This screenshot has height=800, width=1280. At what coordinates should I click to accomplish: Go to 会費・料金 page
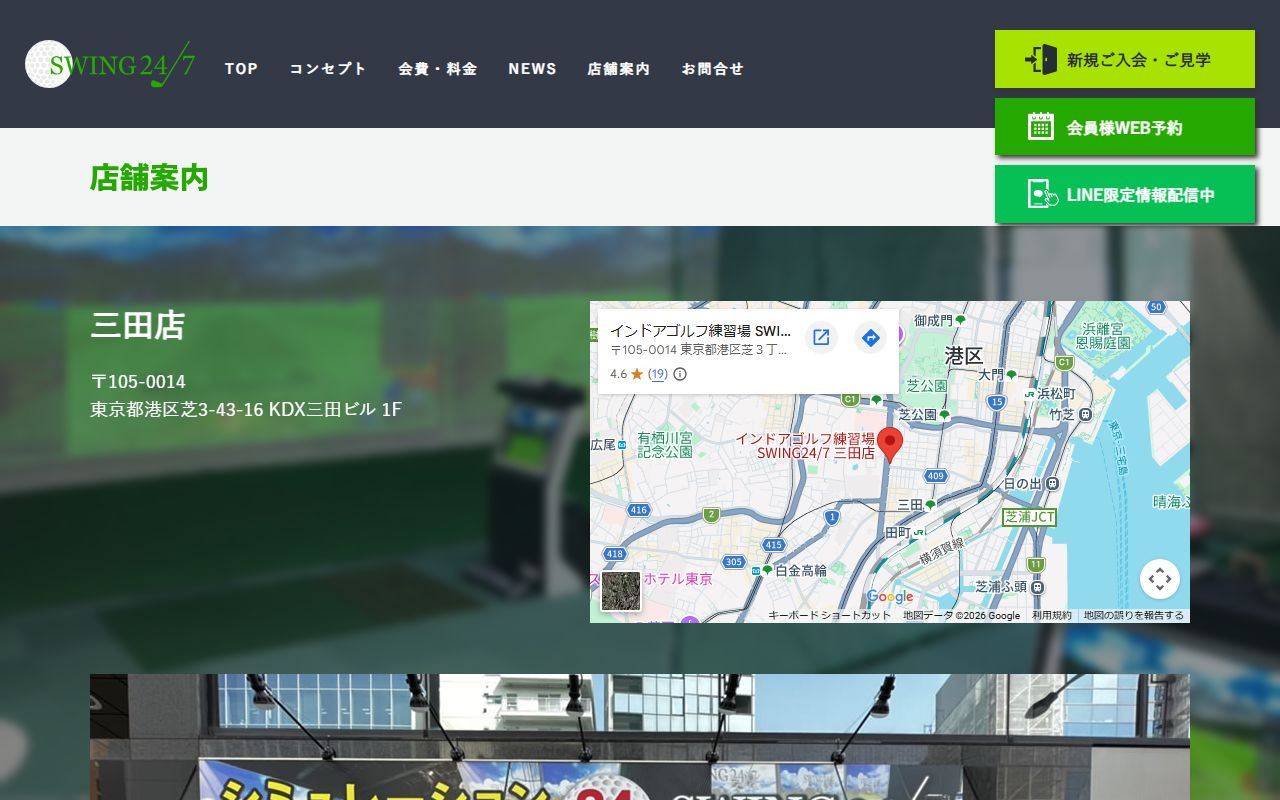(x=438, y=69)
